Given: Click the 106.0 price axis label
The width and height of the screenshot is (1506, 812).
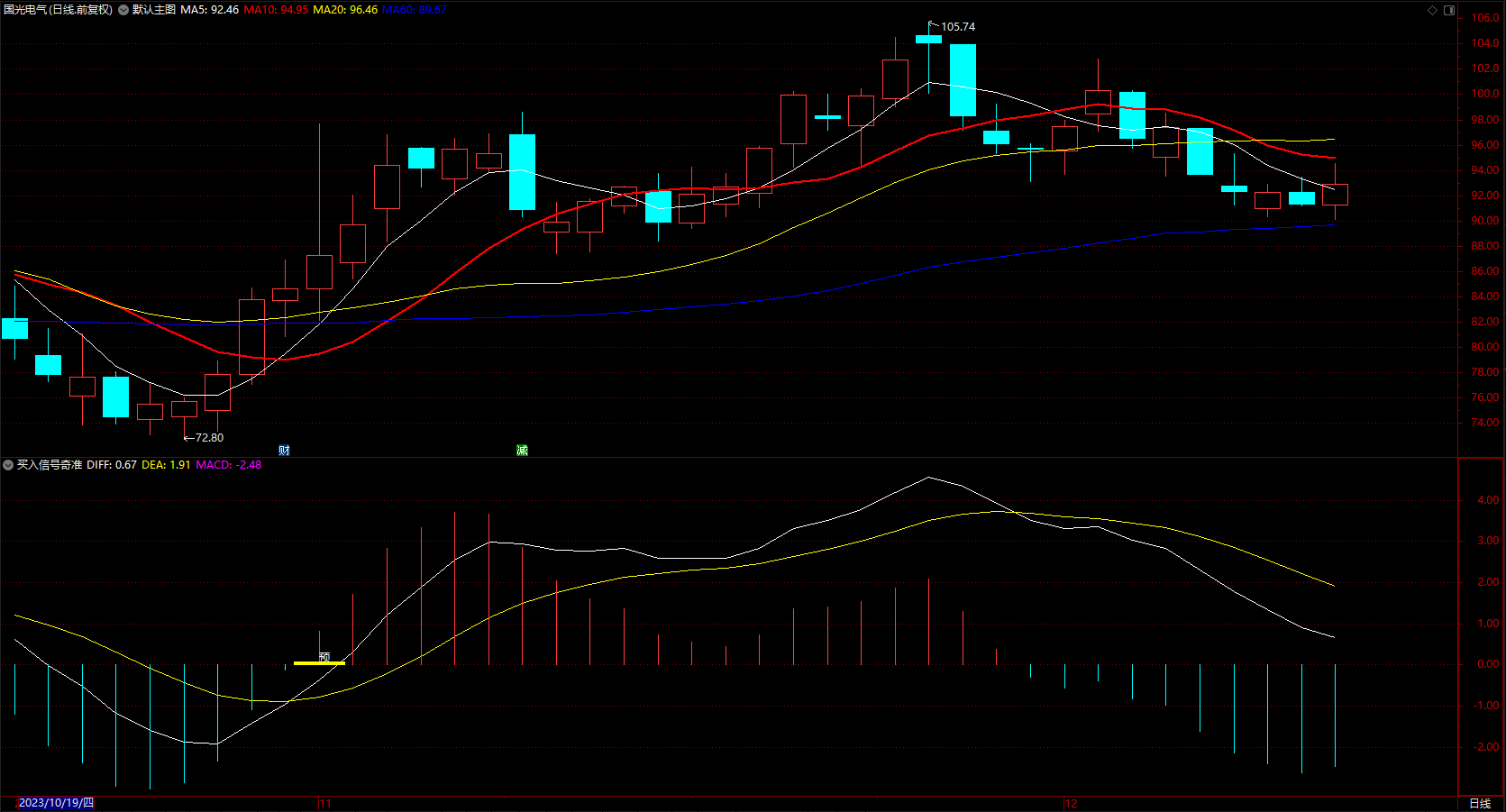Looking at the screenshot, I should 1485,18.
